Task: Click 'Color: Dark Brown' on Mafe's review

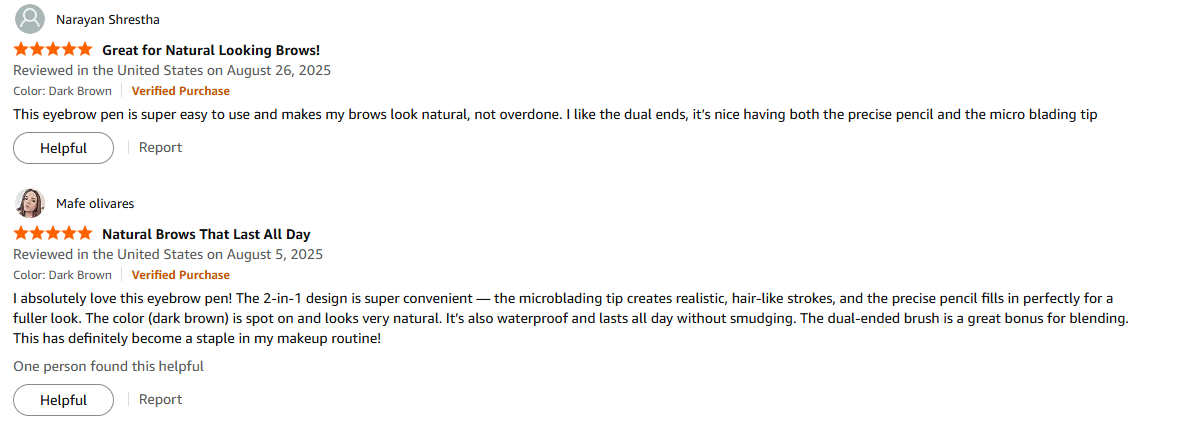Action: pyautogui.click(x=62, y=275)
